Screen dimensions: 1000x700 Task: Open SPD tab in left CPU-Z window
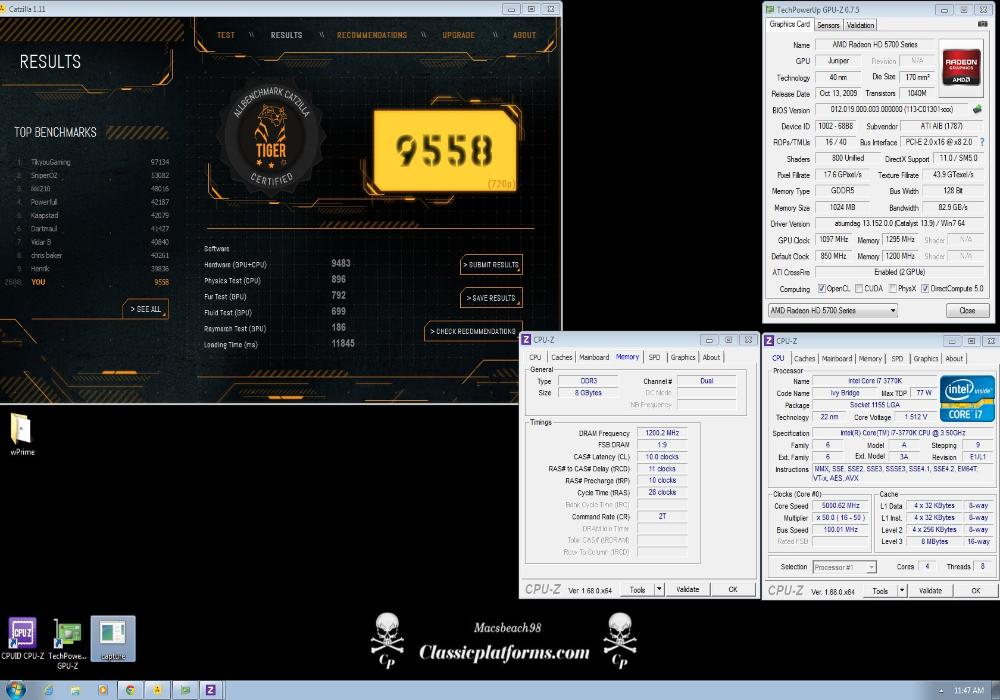click(x=654, y=358)
